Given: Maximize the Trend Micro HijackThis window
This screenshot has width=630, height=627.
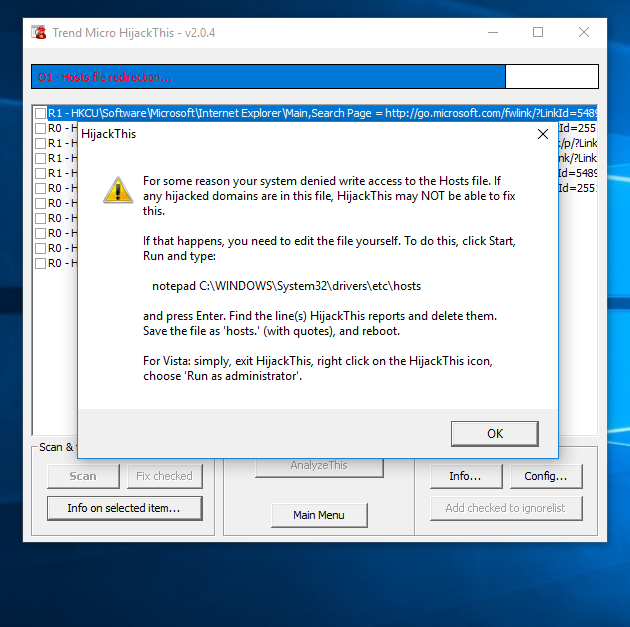Looking at the screenshot, I should pyautogui.click(x=538, y=33).
